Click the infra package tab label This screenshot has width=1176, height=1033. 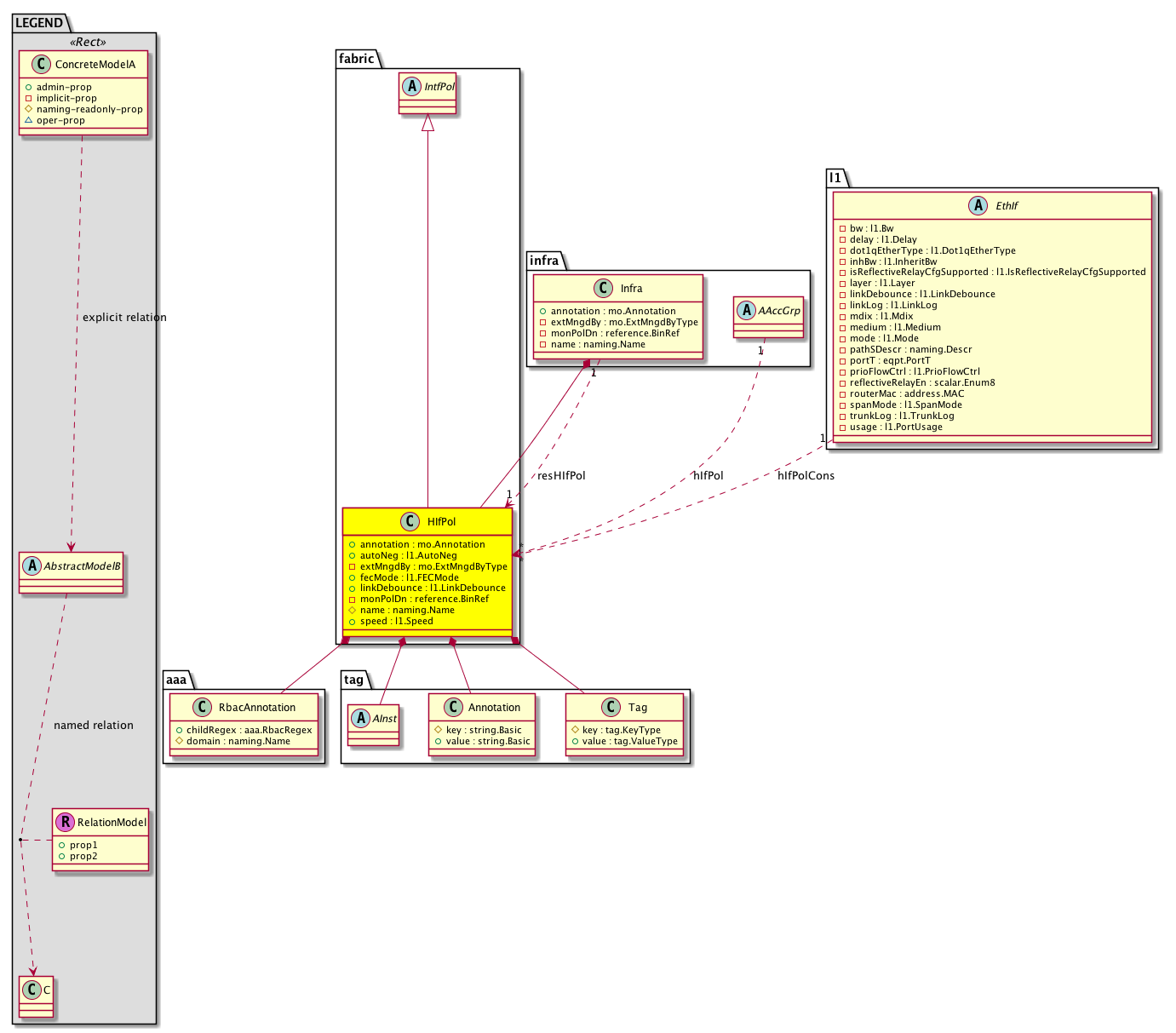click(x=543, y=261)
